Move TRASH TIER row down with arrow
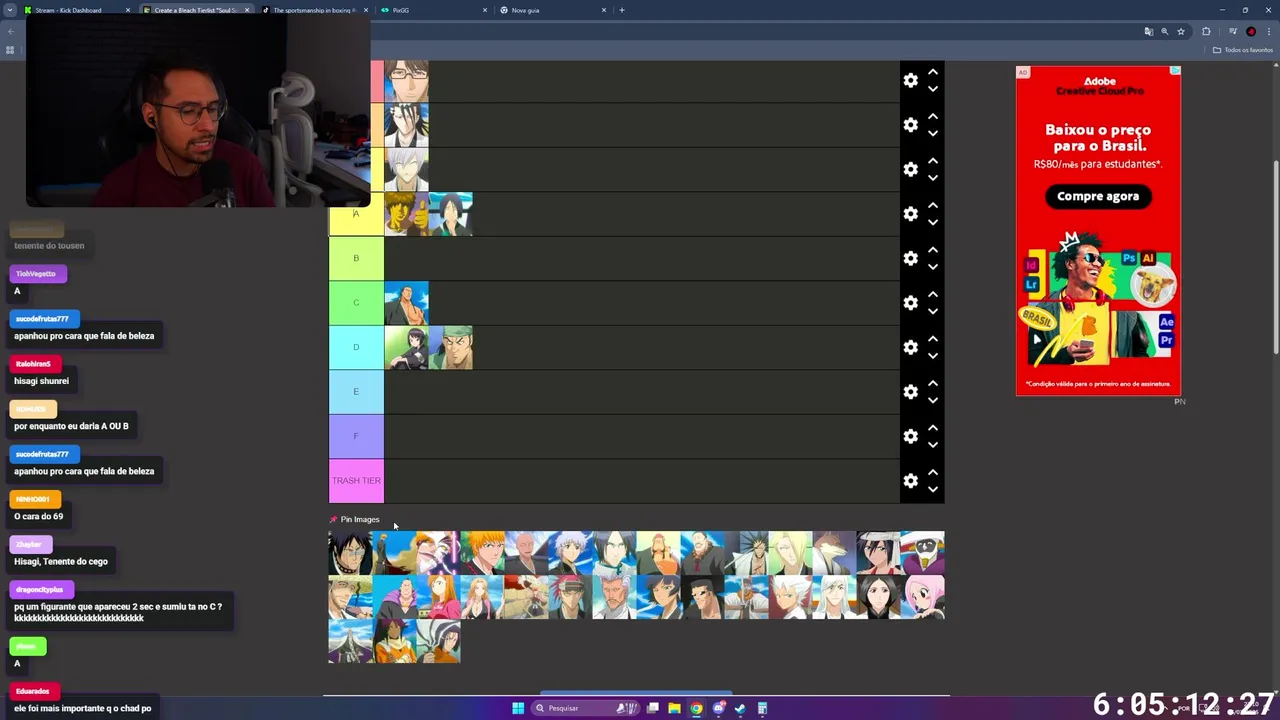 [932, 489]
